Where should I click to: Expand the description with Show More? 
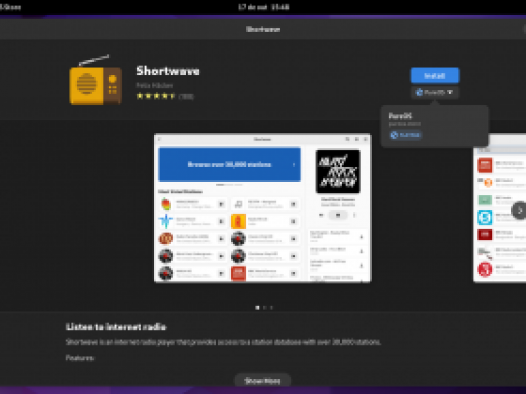pyautogui.click(x=262, y=381)
